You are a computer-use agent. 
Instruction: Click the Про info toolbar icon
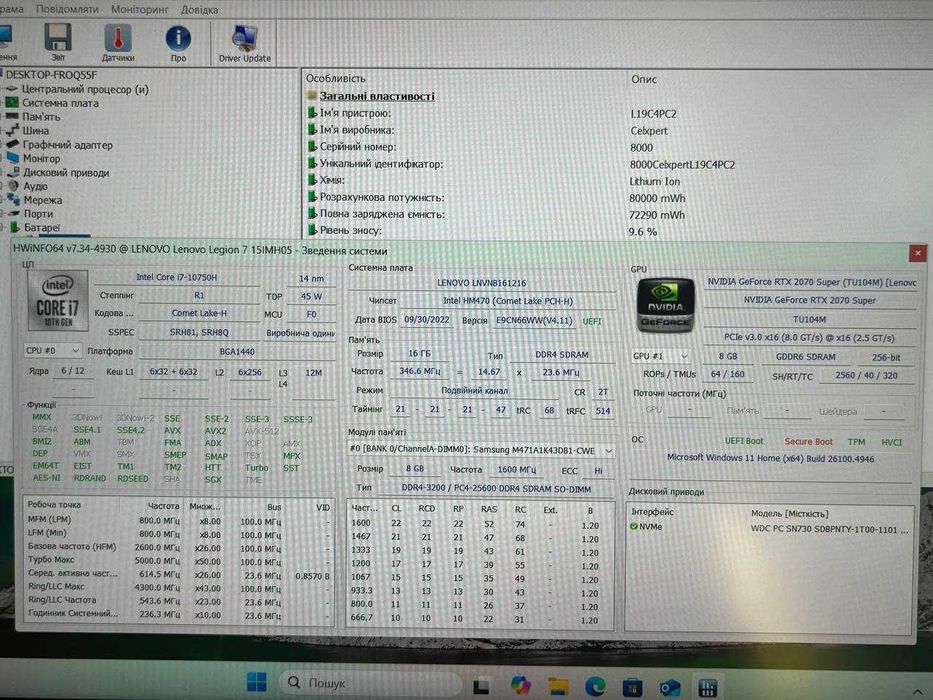point(178,43)
